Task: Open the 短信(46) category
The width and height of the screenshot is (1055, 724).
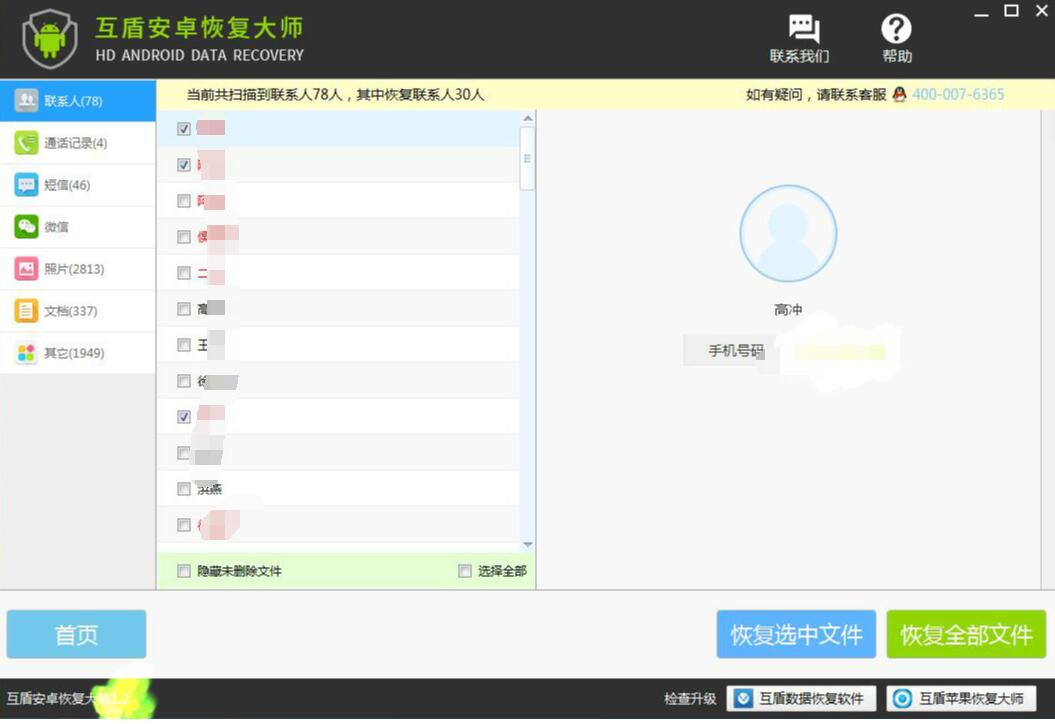Action: click(x=77, y=185)
